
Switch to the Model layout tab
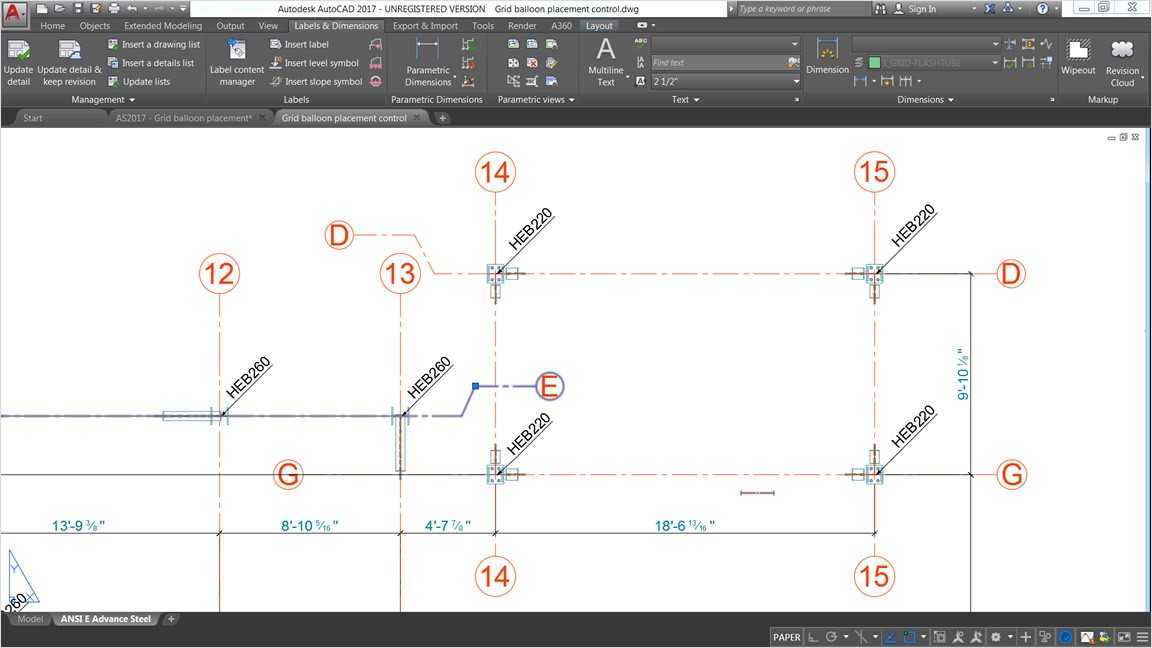click(30, 619)
